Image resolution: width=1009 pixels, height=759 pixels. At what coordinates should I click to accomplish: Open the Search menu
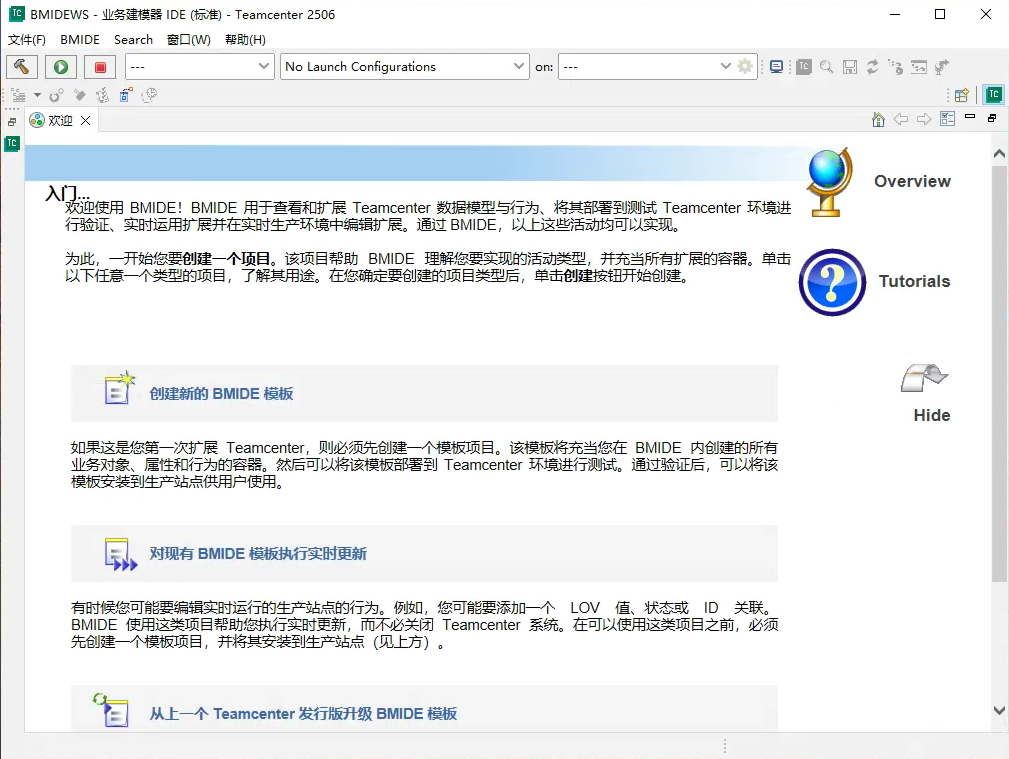(x=133, y=40)
